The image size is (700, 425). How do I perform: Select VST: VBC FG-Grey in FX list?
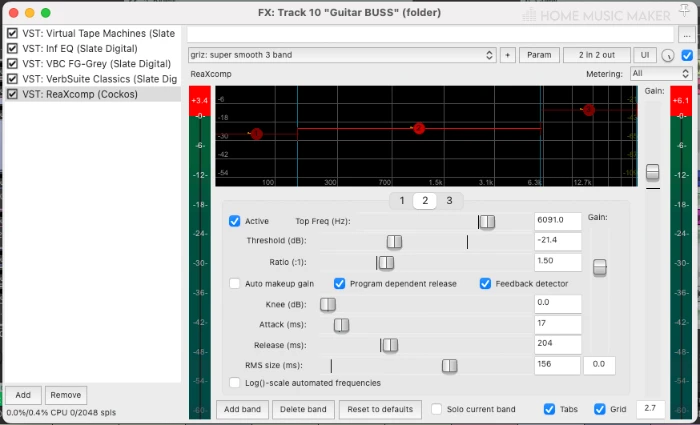(x=96, y=63)
